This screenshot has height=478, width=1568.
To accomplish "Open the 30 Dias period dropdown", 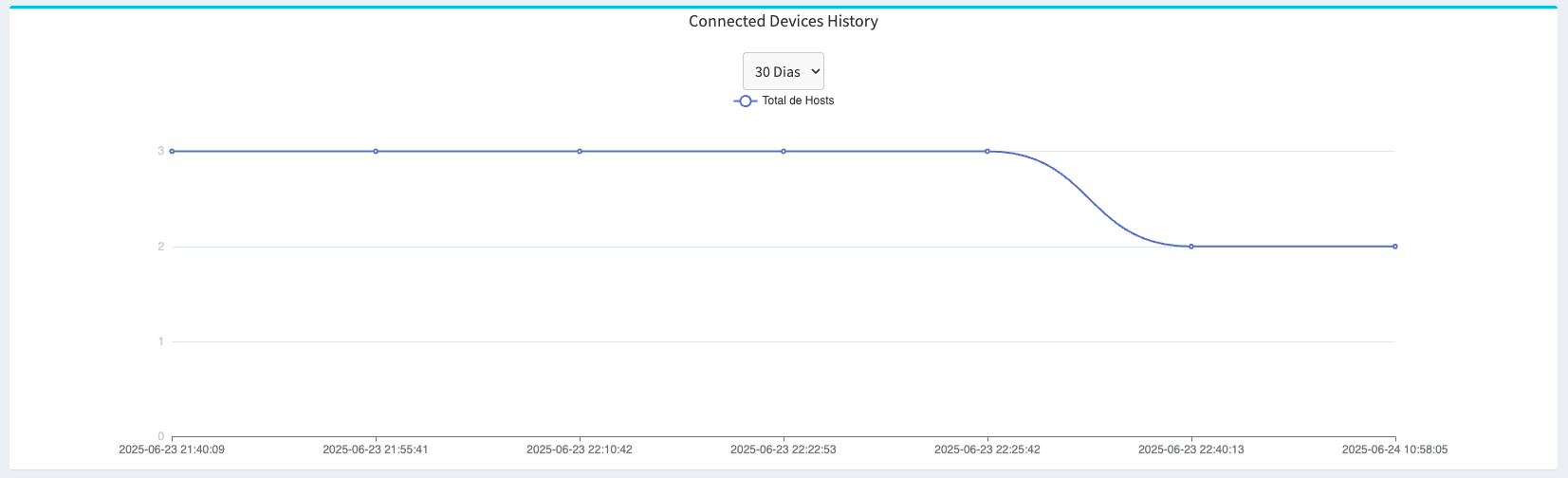I will 783,71.
